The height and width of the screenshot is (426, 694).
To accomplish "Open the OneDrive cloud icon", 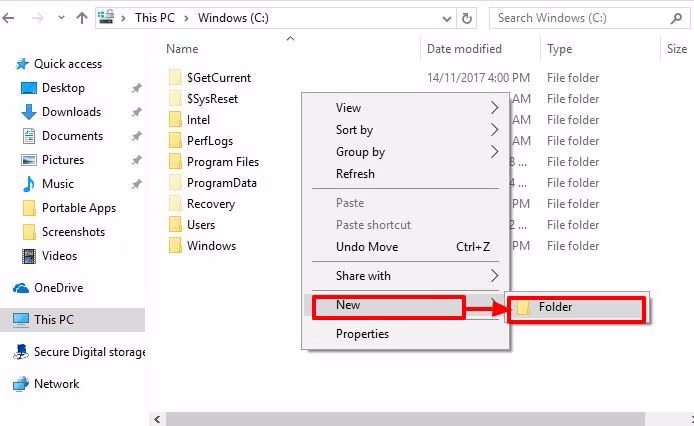I will [x=21, y=288].
